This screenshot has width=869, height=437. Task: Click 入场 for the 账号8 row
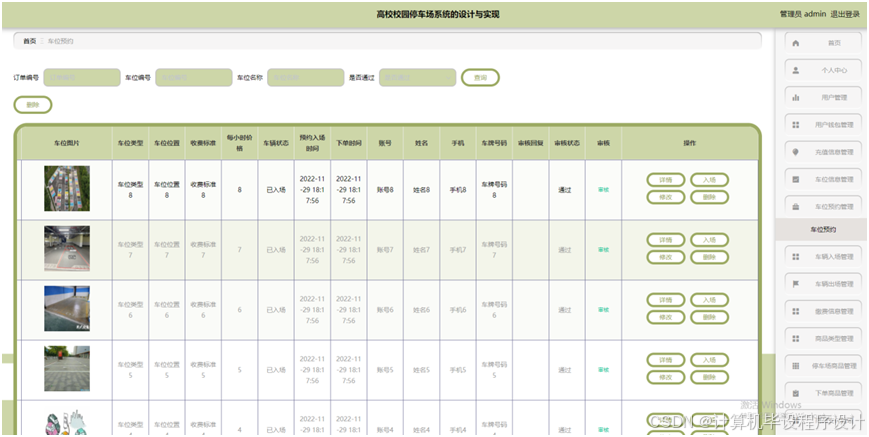[x=709, y=180]
